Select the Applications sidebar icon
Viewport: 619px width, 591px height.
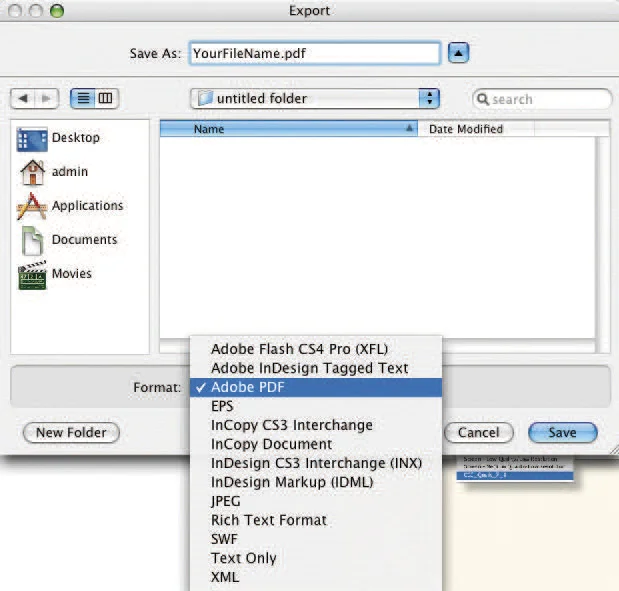click(32, 206)
